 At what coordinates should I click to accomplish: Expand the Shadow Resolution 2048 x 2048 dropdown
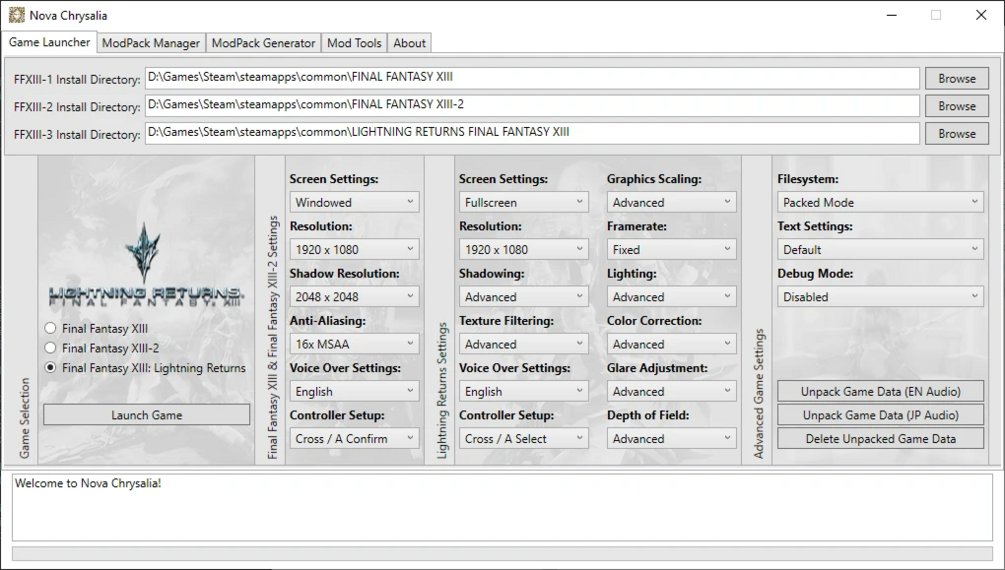pyautogui.click(x=354, y=297)
